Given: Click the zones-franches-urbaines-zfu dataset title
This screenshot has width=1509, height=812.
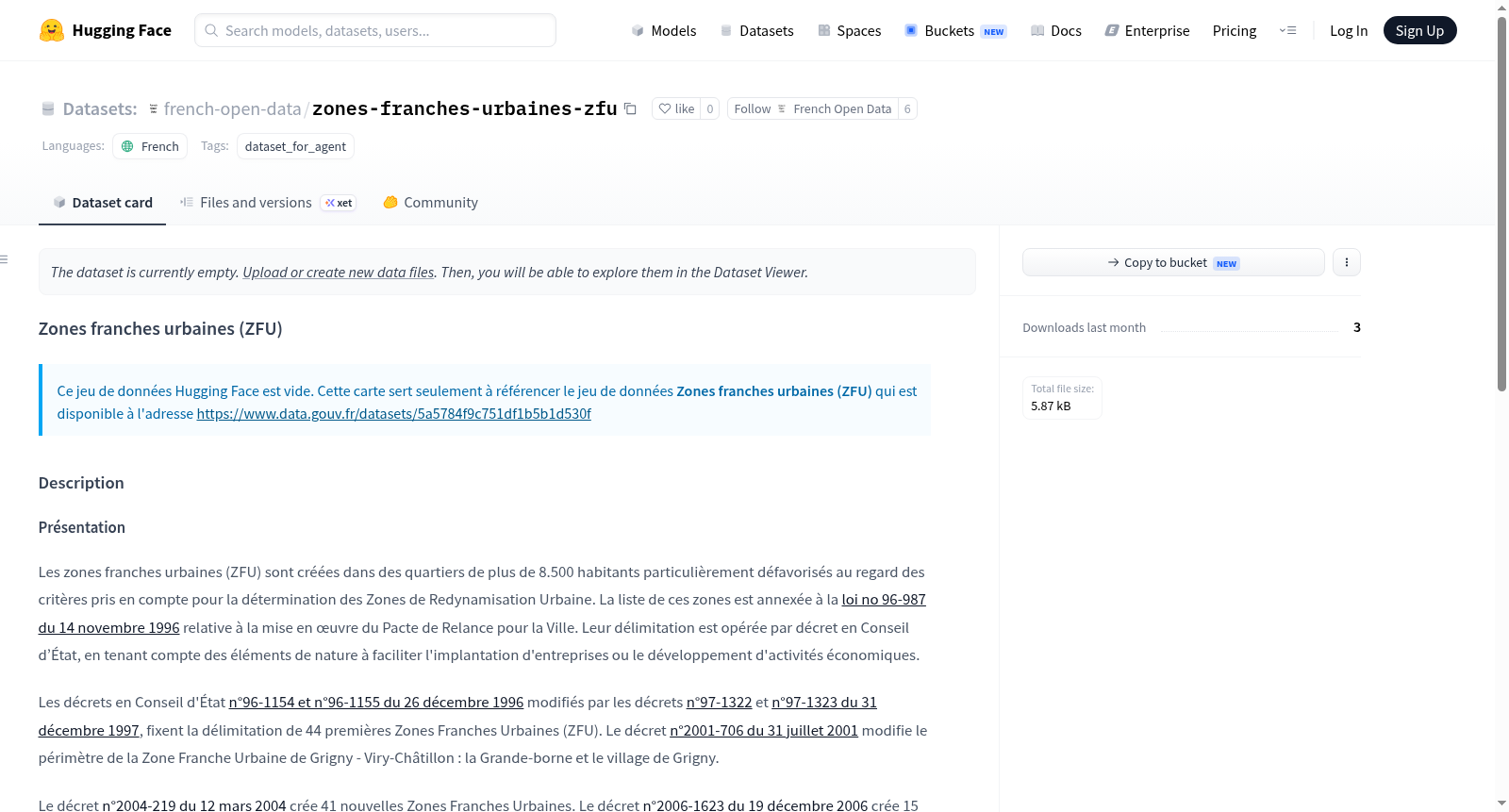Looking at the screenshot, I should (465, 108).
